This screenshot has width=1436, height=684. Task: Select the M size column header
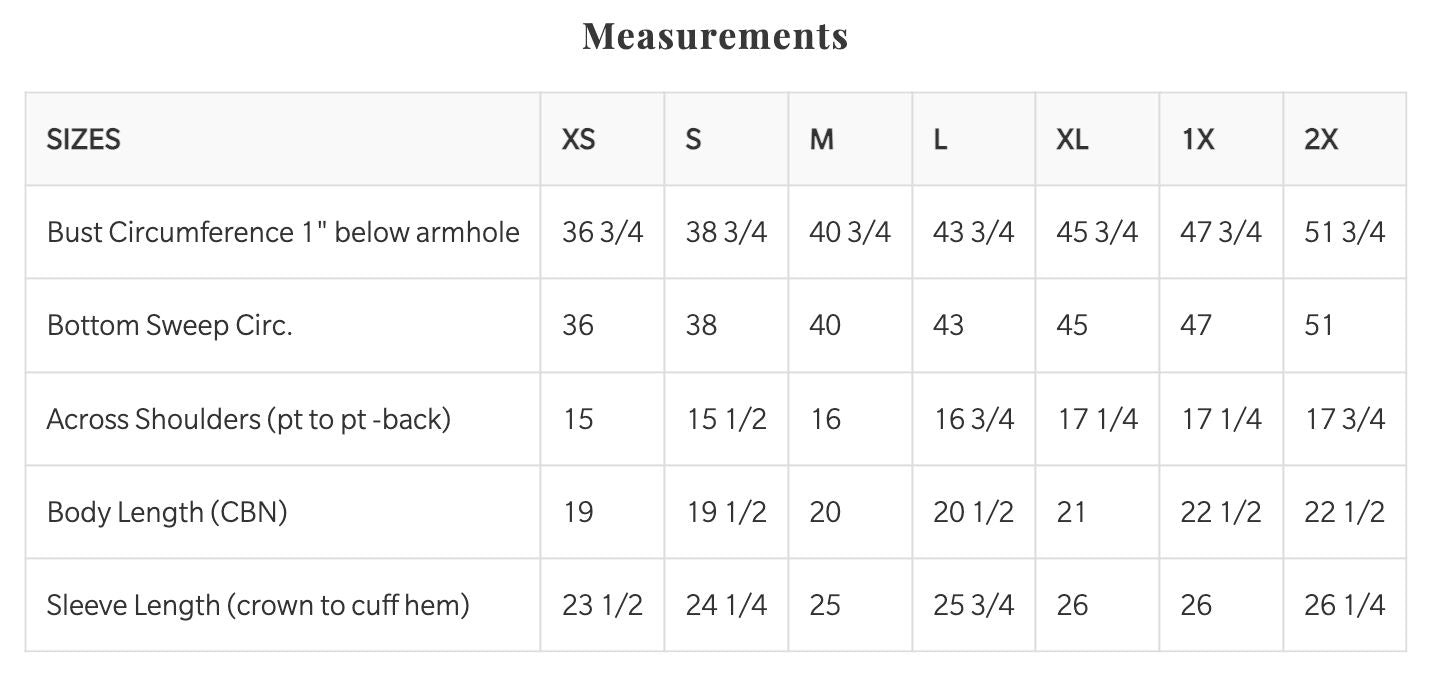tap(822, 139)
